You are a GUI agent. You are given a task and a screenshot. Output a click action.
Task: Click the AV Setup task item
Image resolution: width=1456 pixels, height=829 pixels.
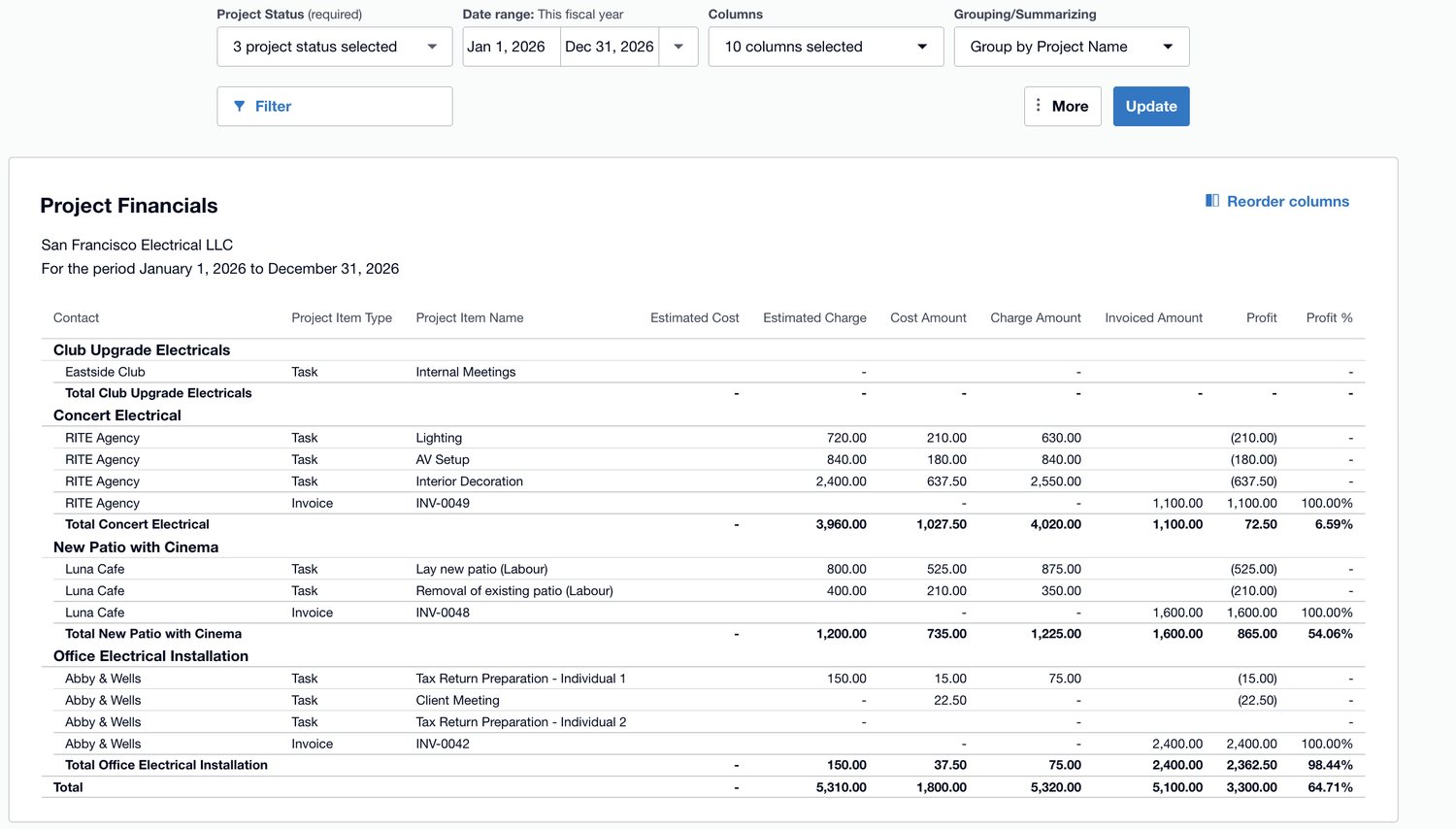point(443,459)
